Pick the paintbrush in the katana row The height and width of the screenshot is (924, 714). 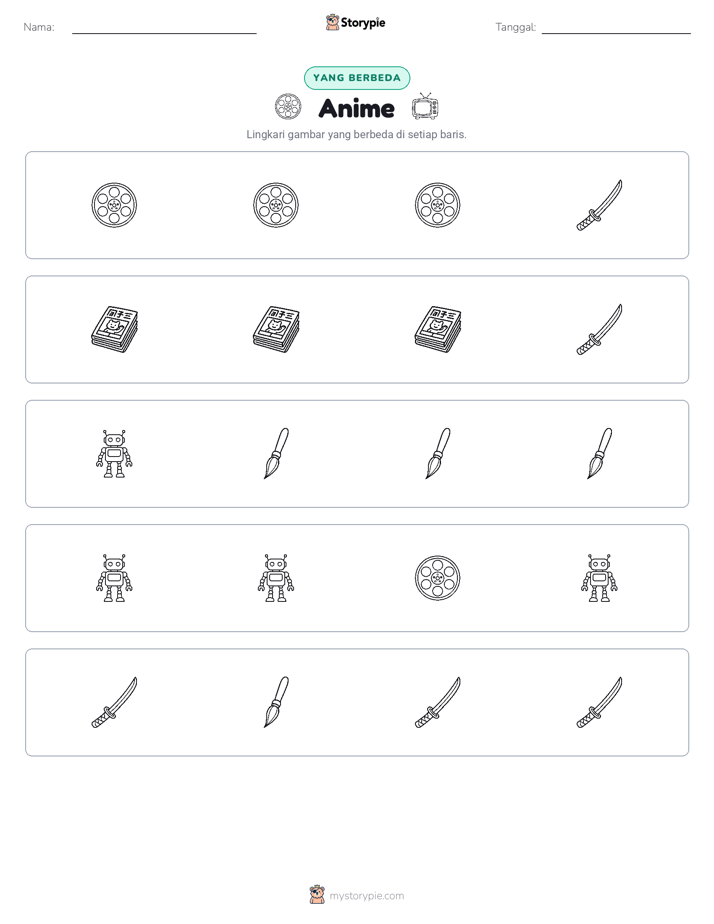point(276,702)
